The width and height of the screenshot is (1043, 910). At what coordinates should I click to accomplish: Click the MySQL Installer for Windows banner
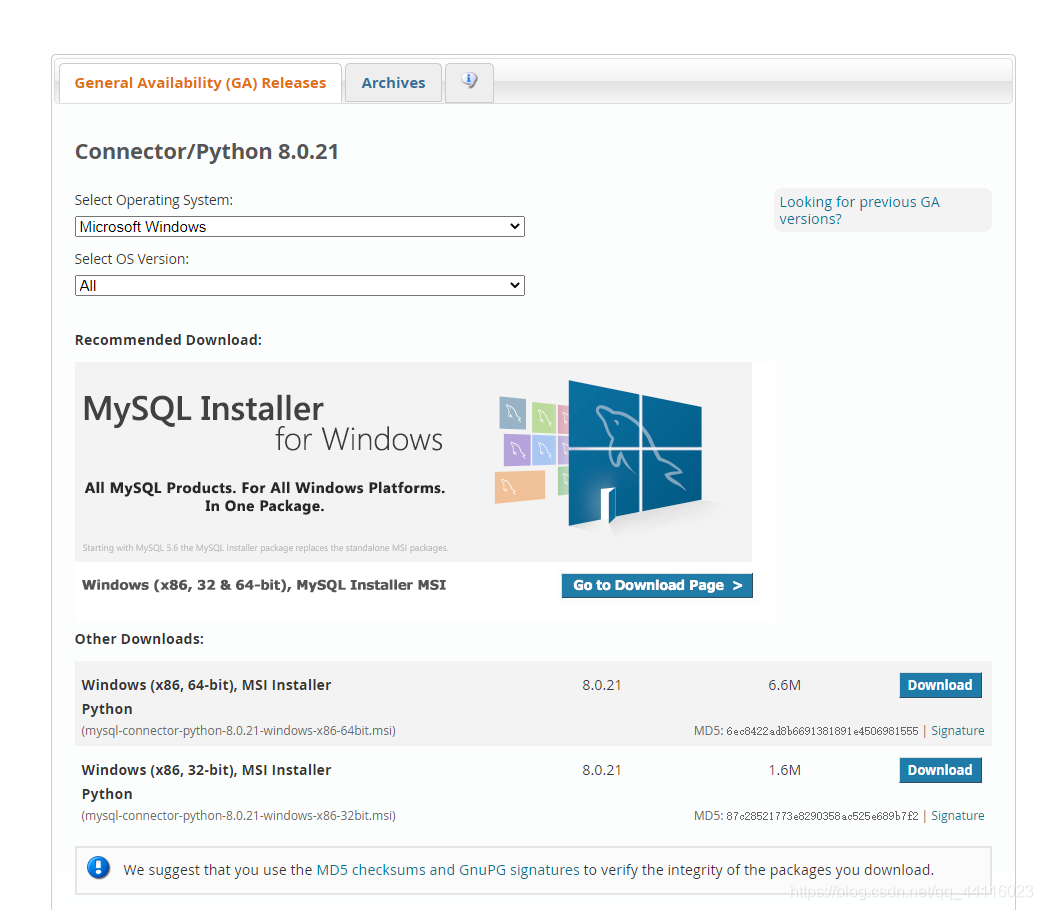coord(413,462)
